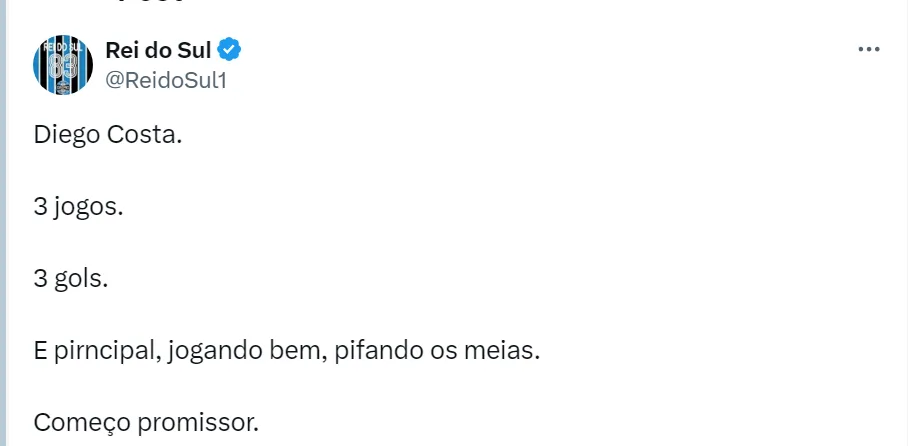
Task: Click the 'Começo promissor.' line
Action: click(146, 422)
